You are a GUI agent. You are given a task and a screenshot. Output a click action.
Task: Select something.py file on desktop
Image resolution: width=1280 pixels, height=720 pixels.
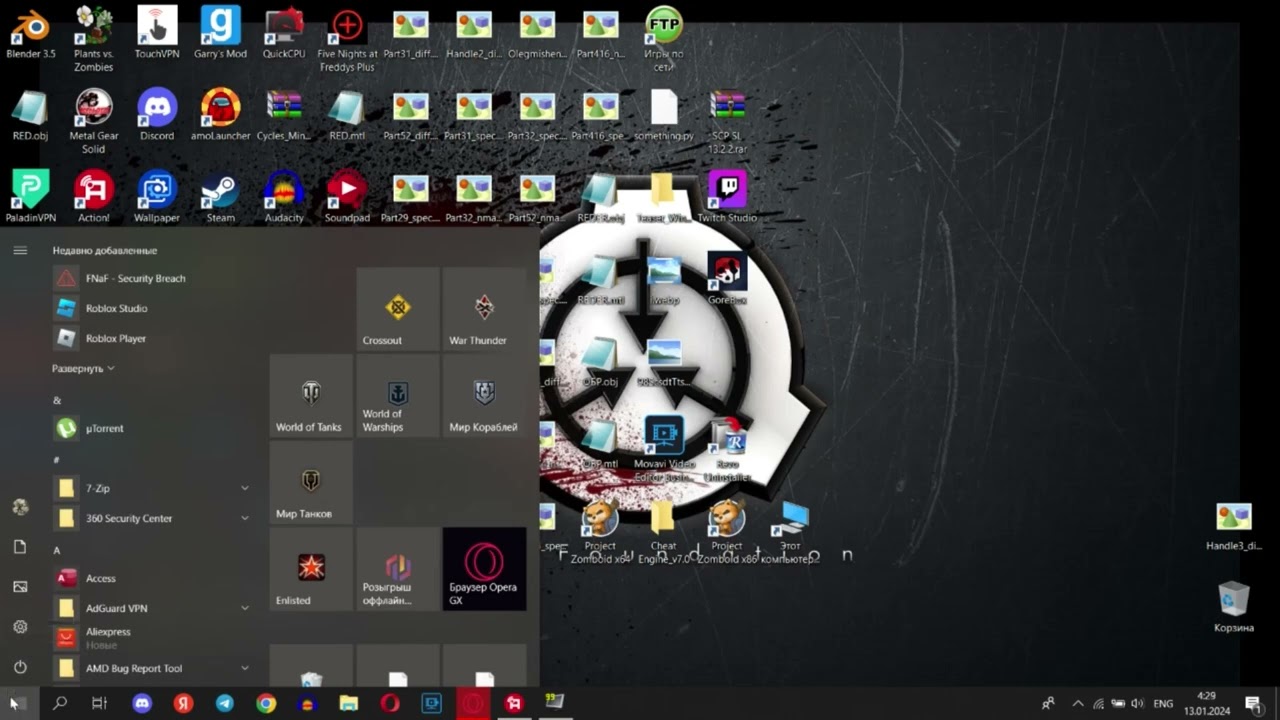(664, 115)
